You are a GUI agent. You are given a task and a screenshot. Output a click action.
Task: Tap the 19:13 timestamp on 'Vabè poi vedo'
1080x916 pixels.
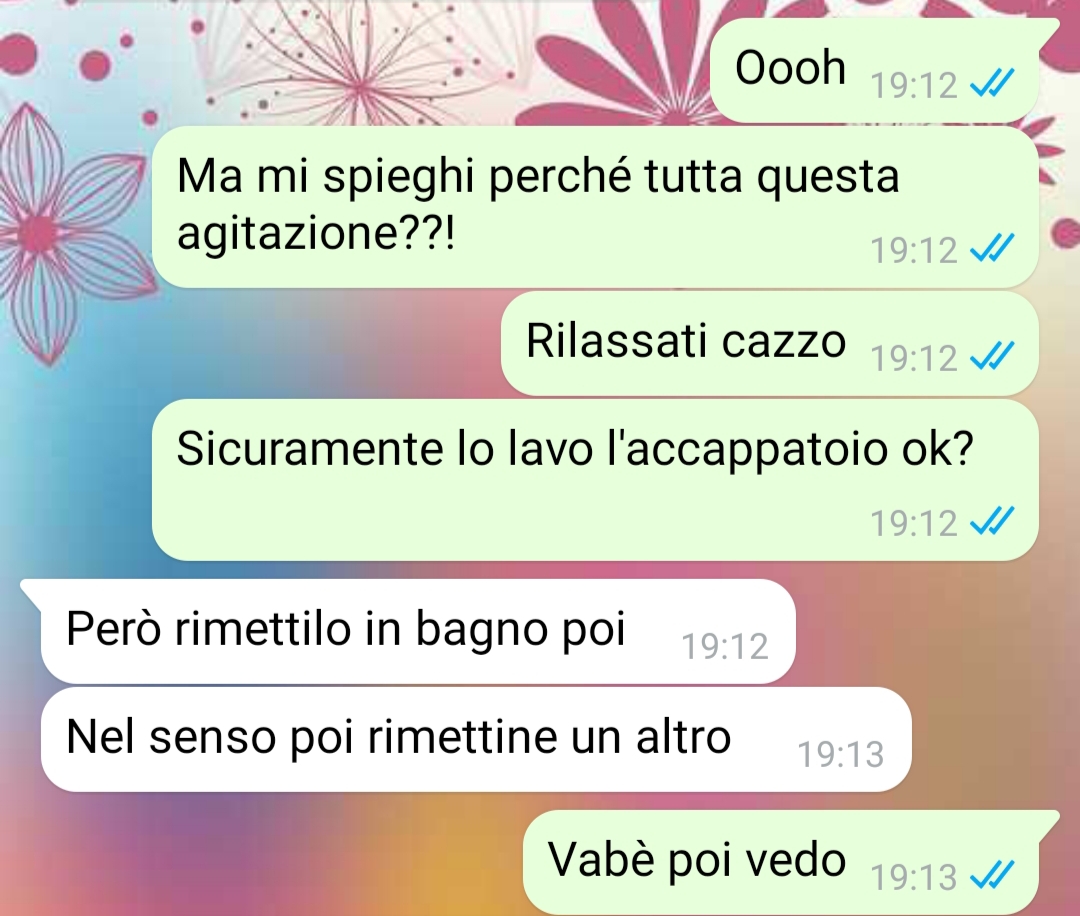click(914, 877)
